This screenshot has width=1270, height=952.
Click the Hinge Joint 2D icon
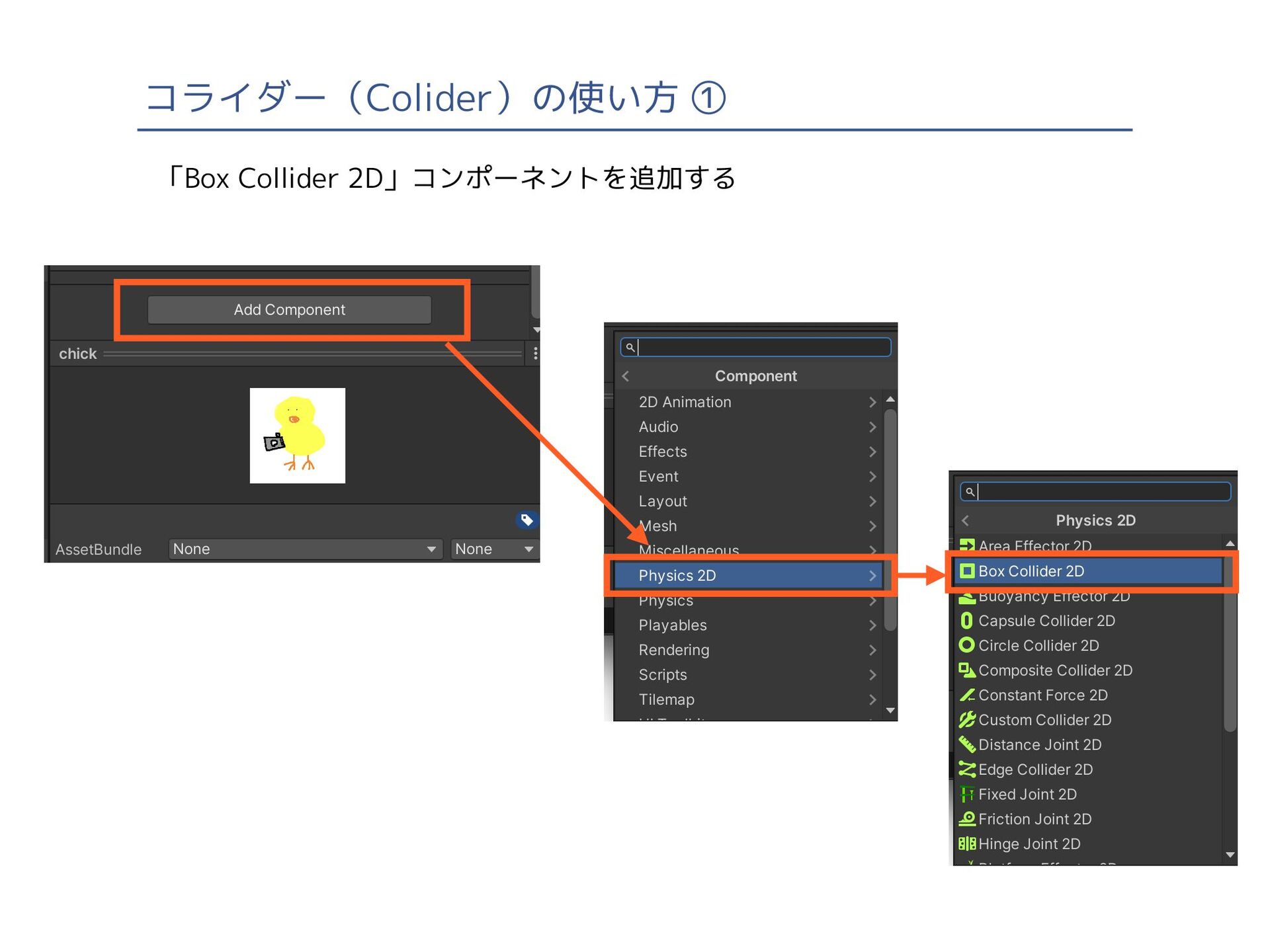pos(966,844)
